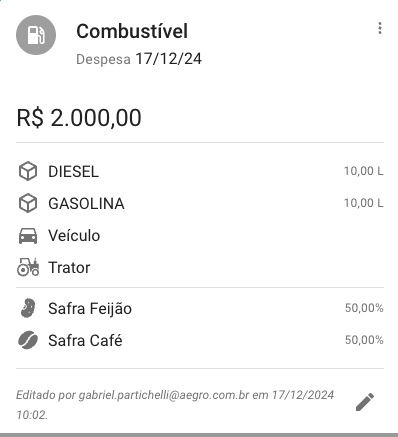Click the Veículo label

74,236
